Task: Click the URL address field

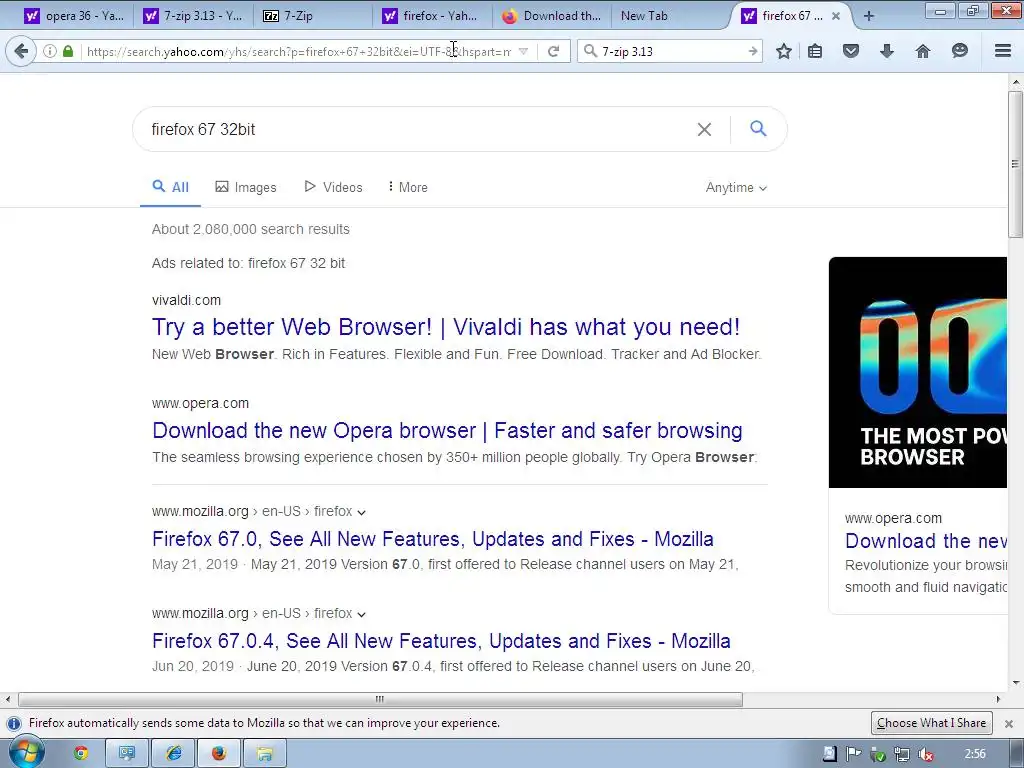Action: click(298, 51)
